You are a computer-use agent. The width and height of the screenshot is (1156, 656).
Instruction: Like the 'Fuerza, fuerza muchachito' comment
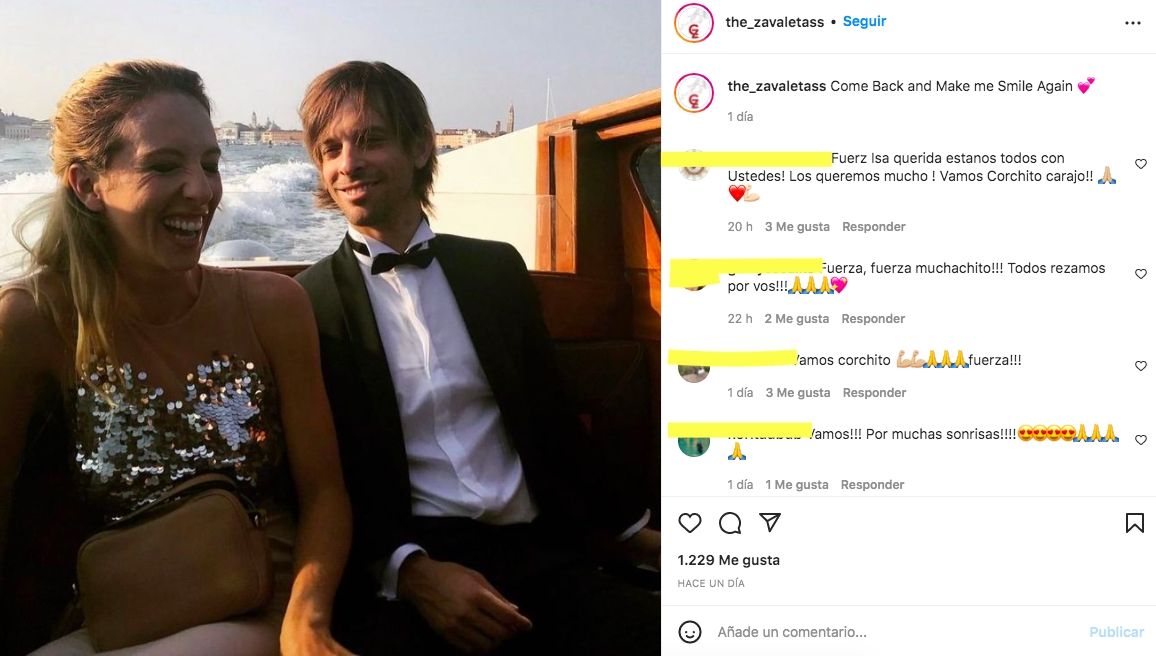(1141, 274)
